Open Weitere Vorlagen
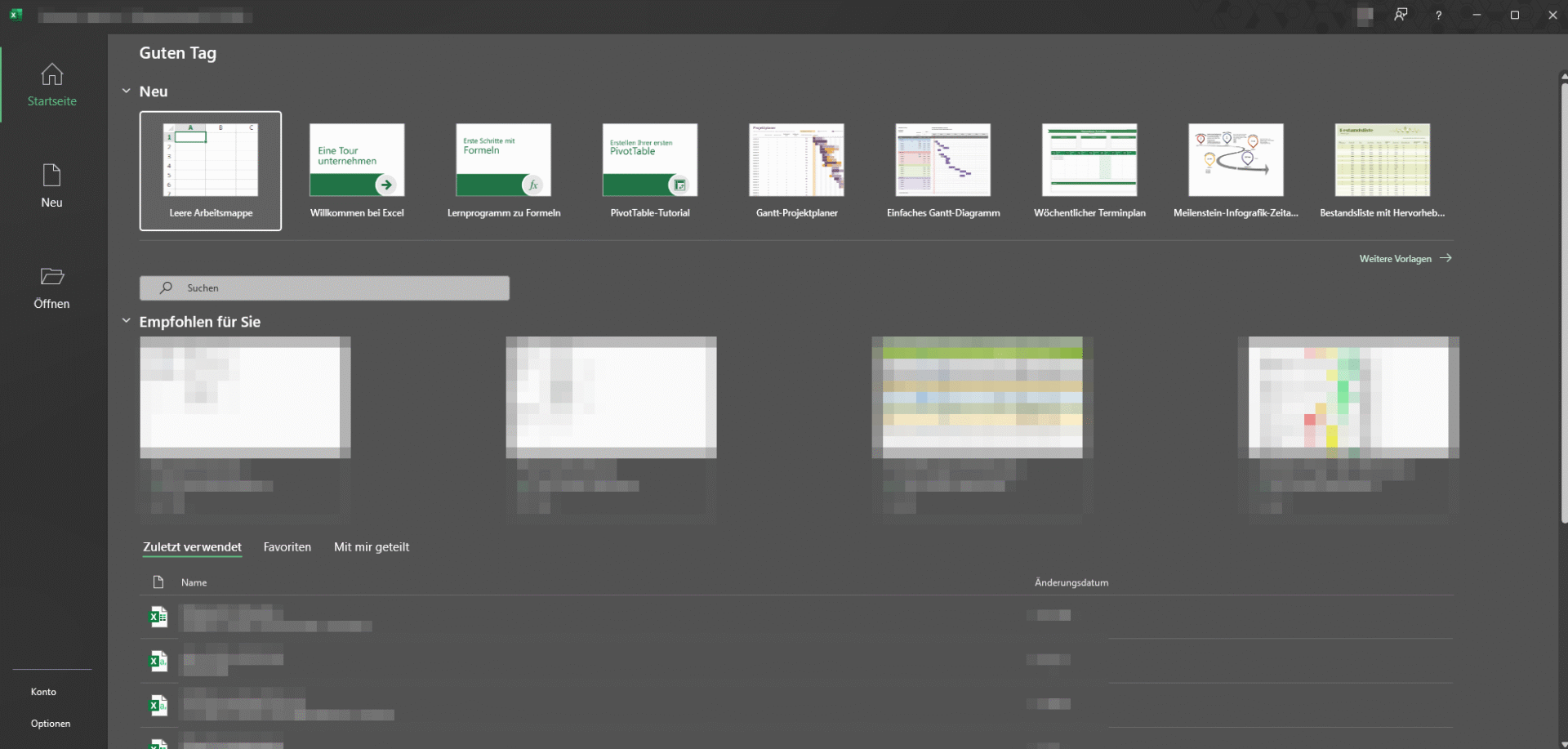 [x=1395, y=258]
